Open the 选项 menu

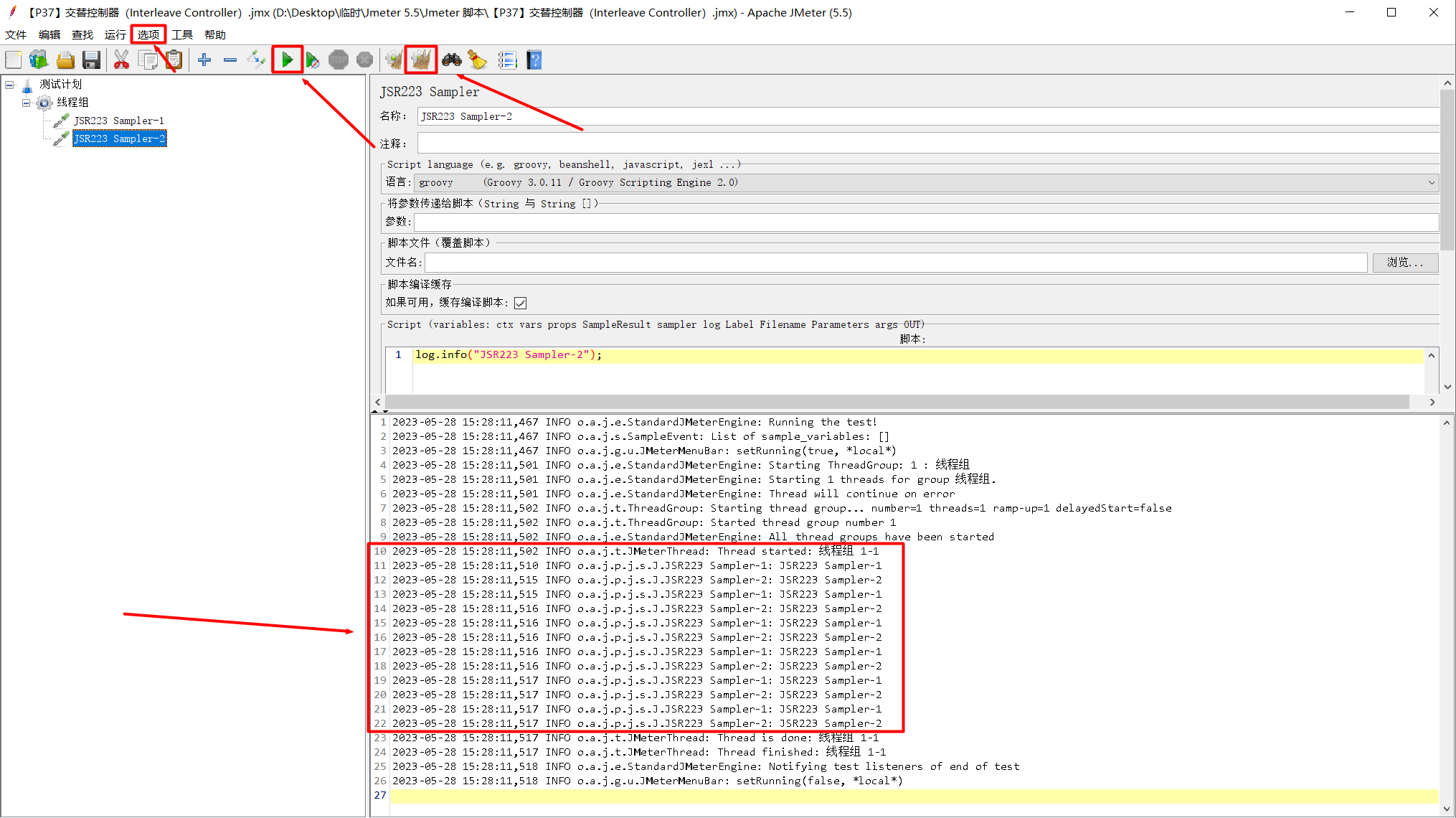click(148, 34)
